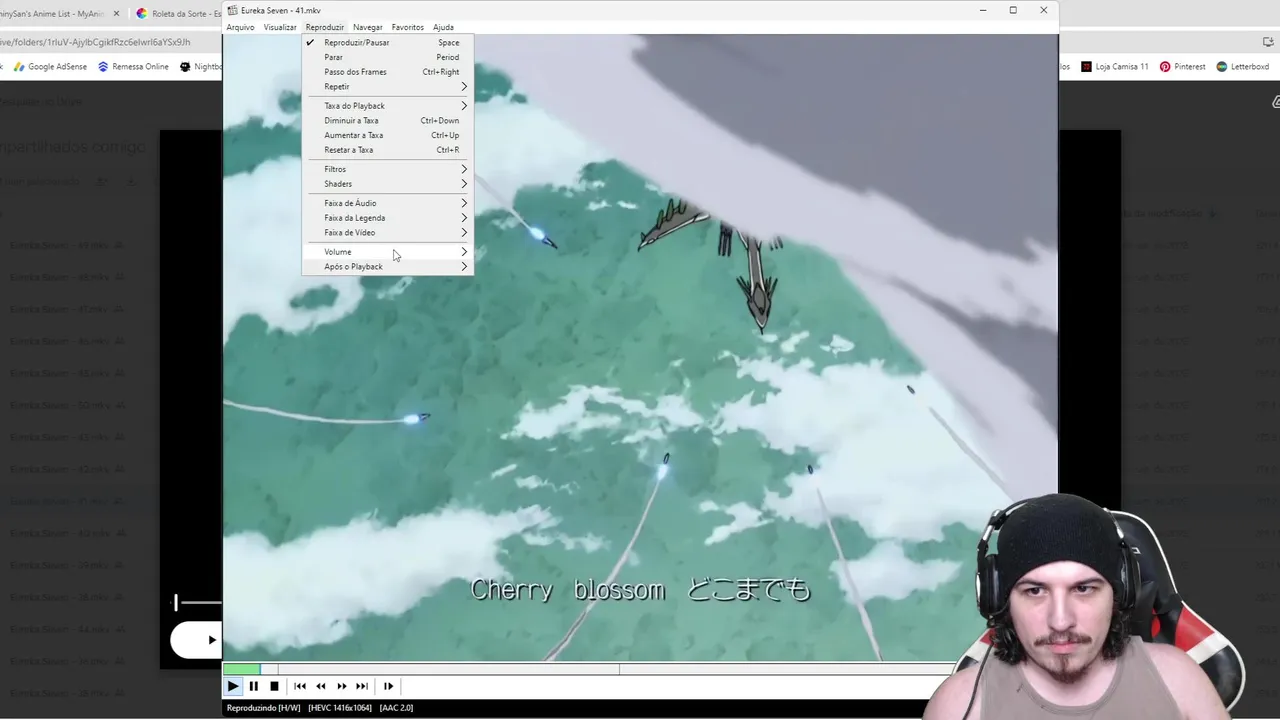This screenshot has width=1280, height=720.
Task: Step one frame forward icon
Action: [388, 686]
